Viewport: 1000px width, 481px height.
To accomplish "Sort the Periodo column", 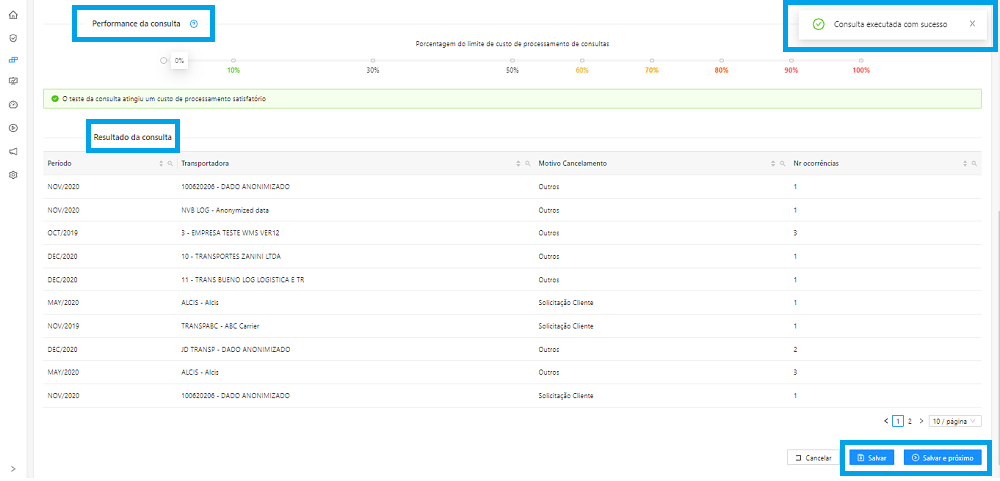I will click(161, 164).
